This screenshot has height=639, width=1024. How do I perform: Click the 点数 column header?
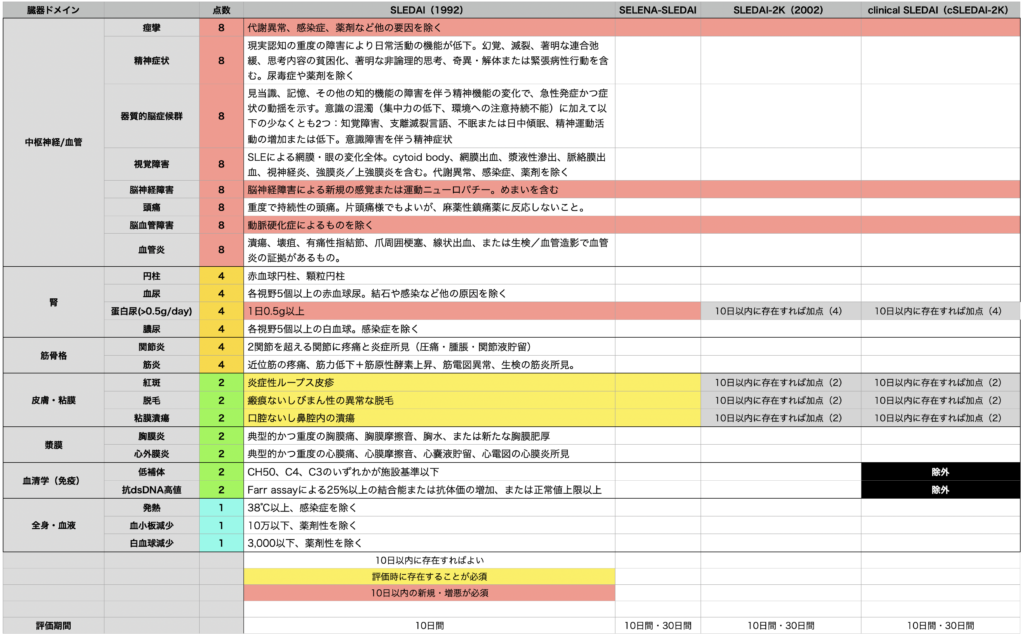click(221, 9)
